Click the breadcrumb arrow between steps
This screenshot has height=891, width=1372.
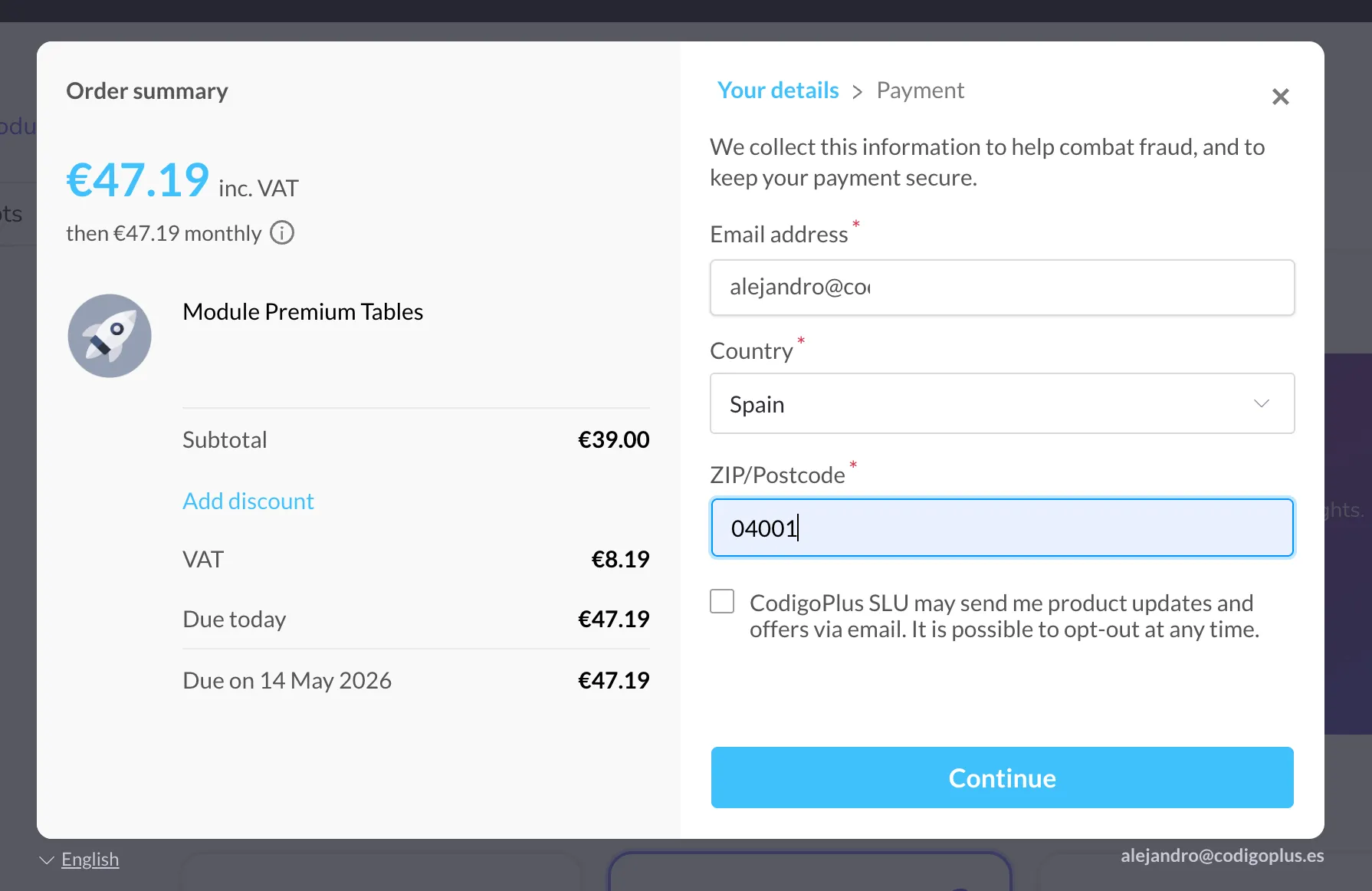pyautogui.click(x=858, y=92)
